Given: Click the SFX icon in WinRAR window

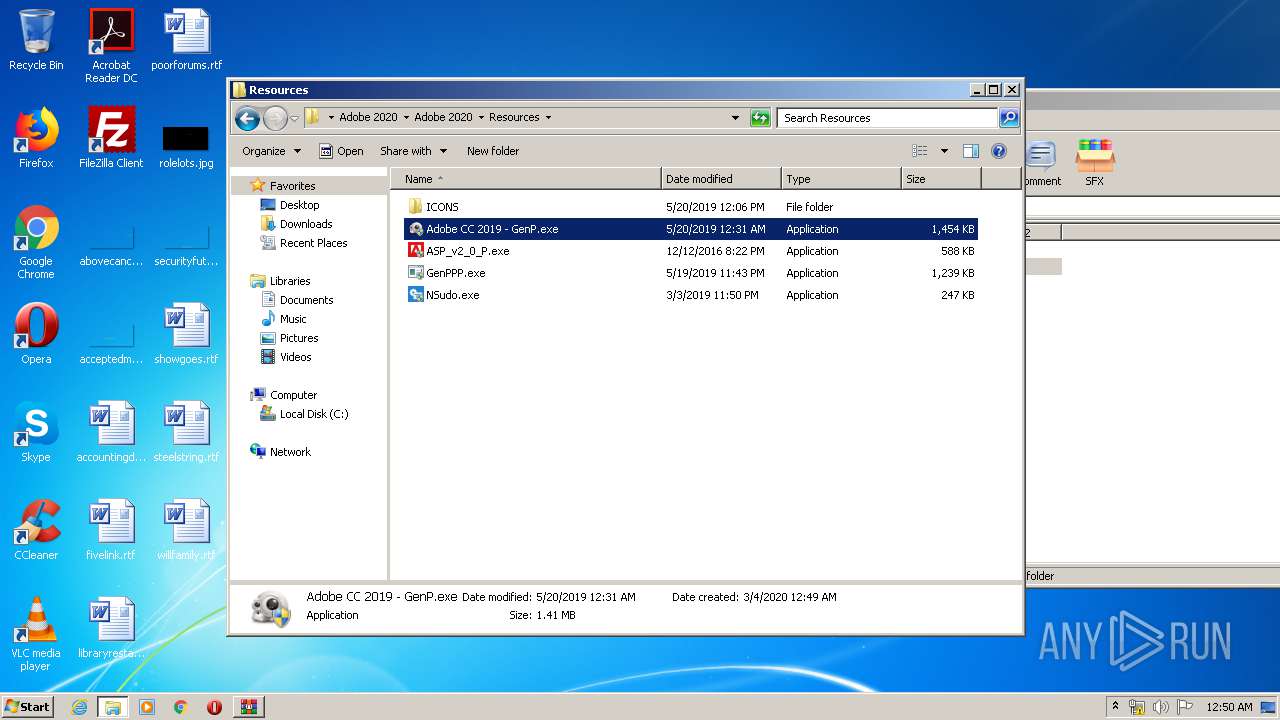Looking at the screenshot, I should 1095,163.
